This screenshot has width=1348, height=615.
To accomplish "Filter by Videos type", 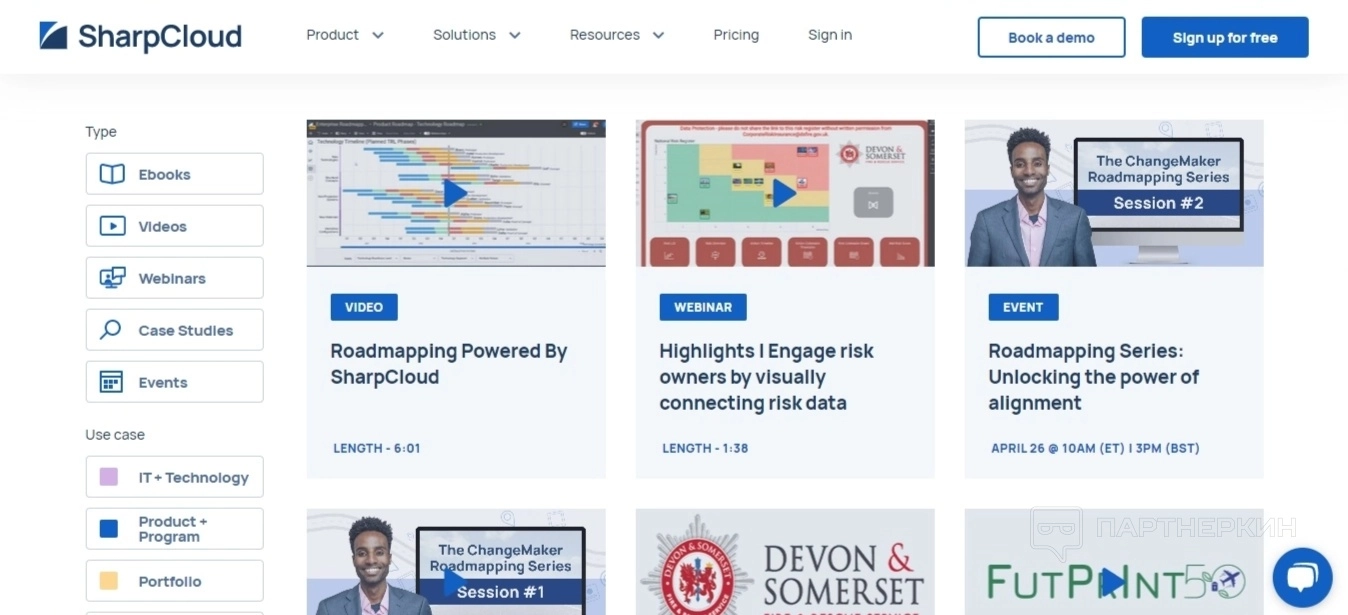I will [175, 226].
